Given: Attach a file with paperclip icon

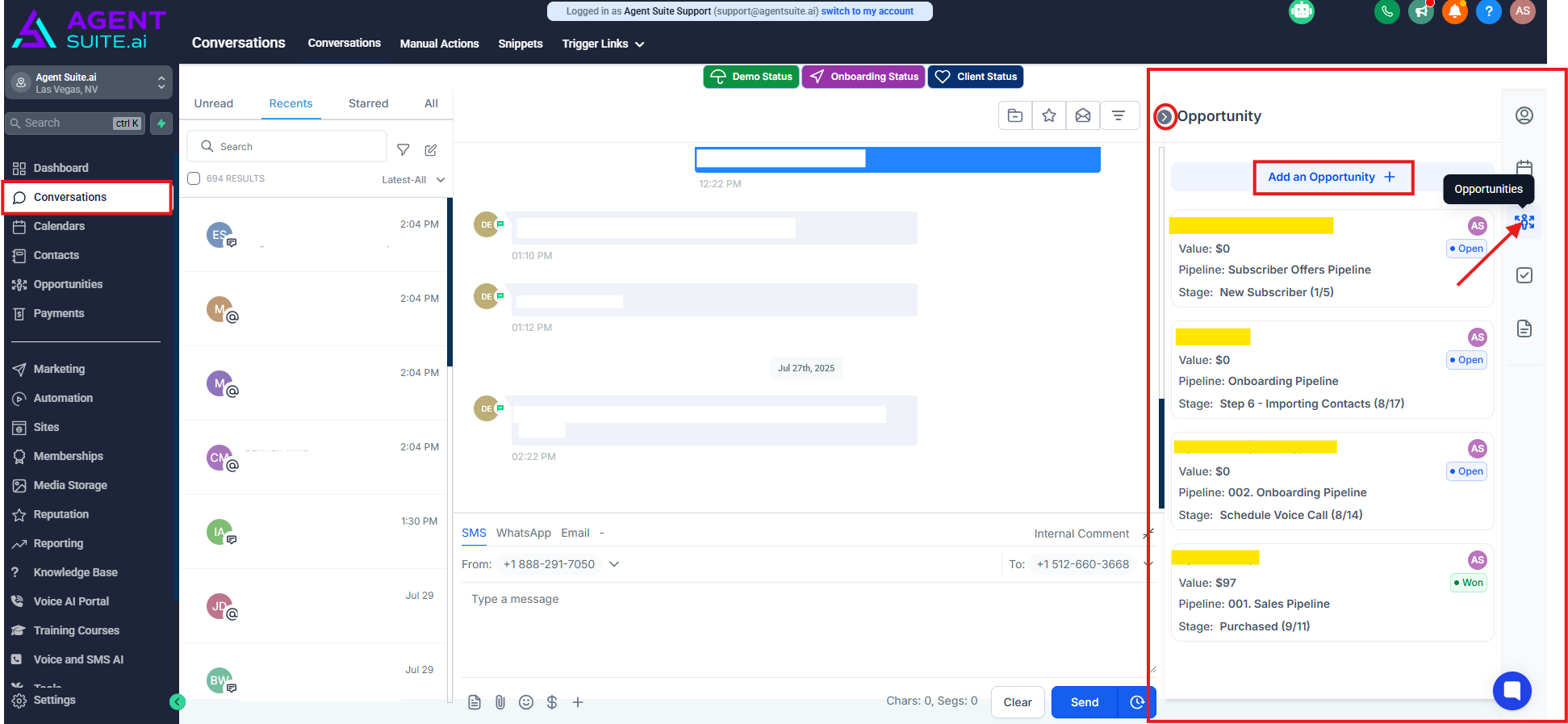Looking at the screenshot, I should coord(500,702).
